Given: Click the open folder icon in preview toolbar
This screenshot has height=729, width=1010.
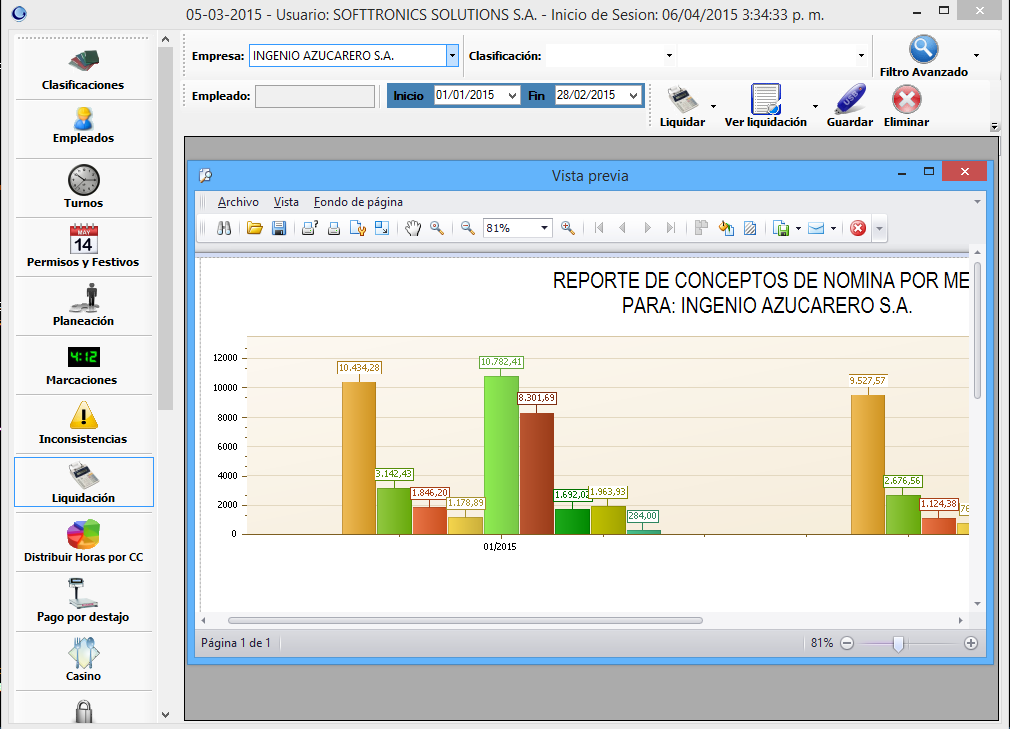Looking at the screenshot, I should 255,228.
